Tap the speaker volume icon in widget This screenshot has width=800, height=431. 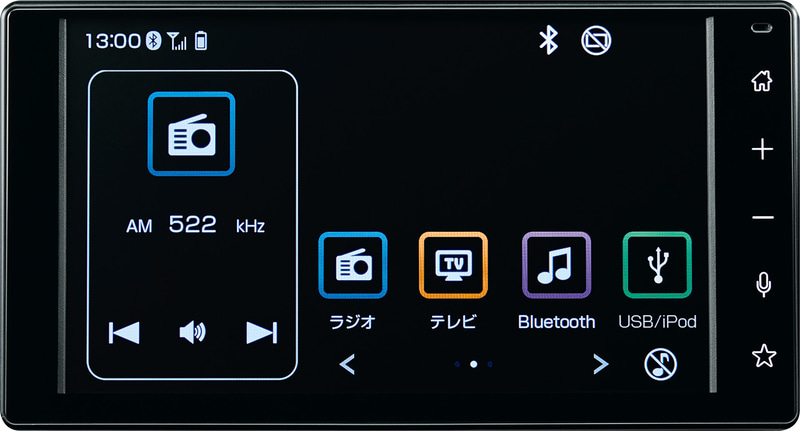(x=192, y=333)
